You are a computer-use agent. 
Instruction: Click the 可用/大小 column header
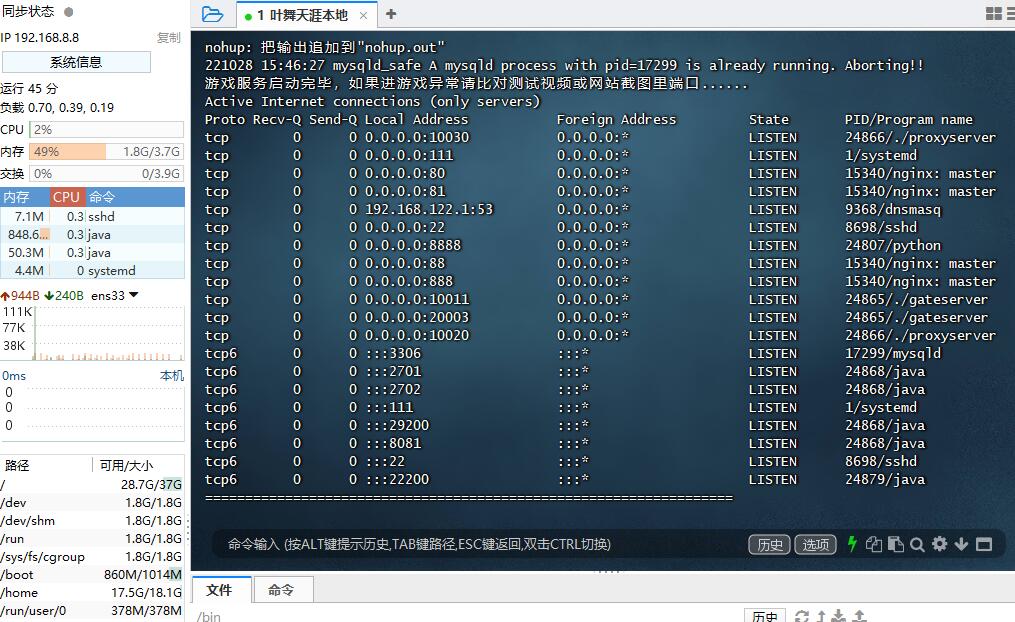coord(139,465)
